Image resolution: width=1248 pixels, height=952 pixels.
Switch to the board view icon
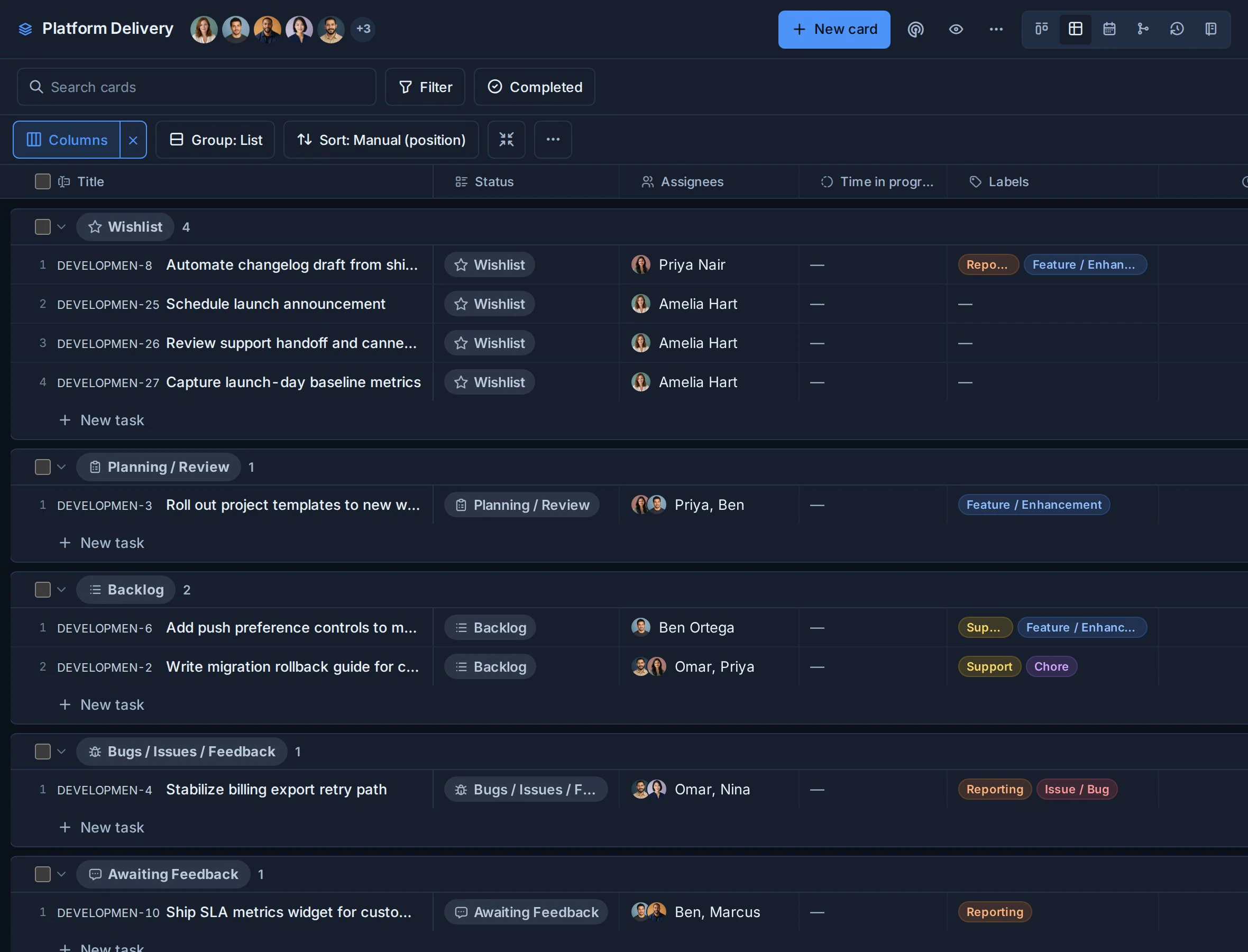pos(1041,29)
